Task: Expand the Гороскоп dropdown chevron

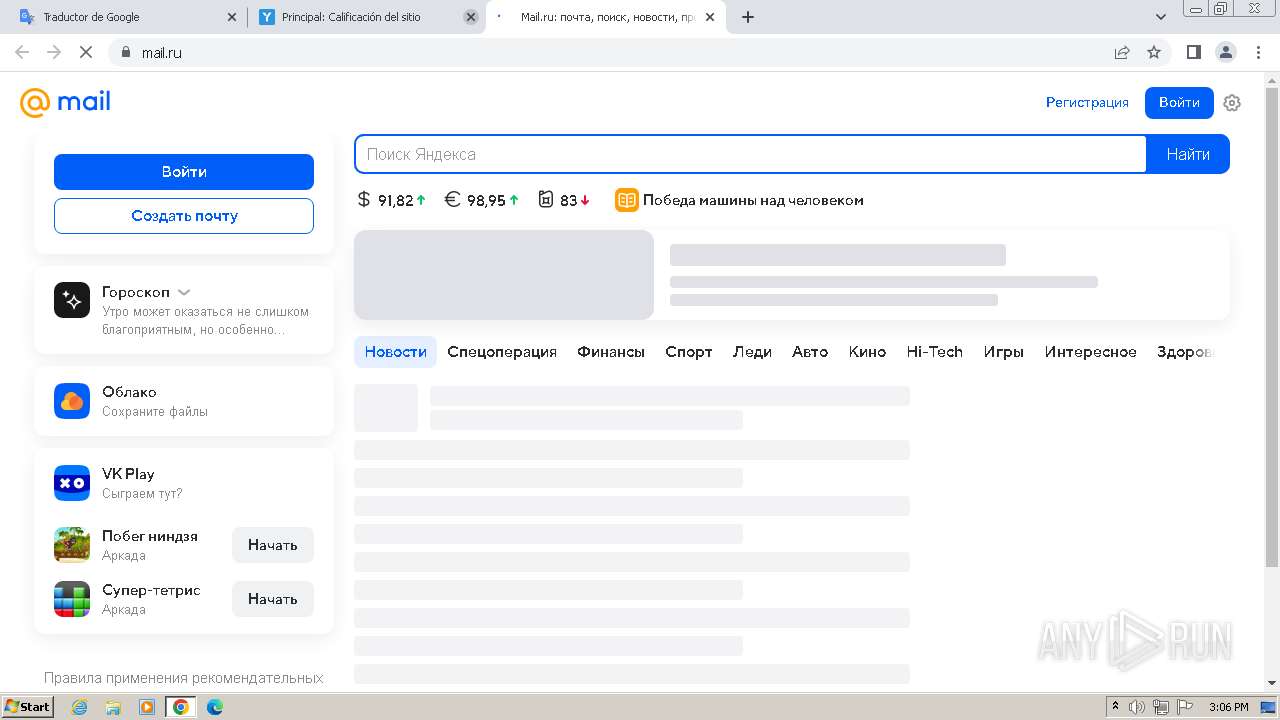Action: (184, 292)
